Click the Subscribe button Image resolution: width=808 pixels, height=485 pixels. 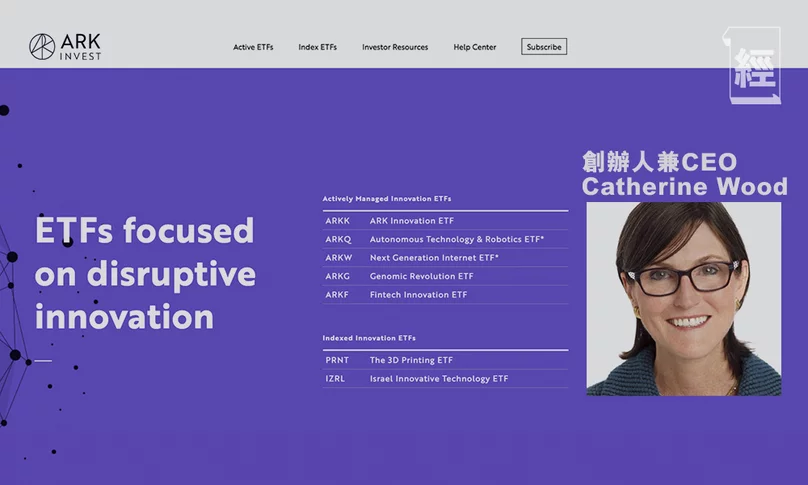point(544,46)
